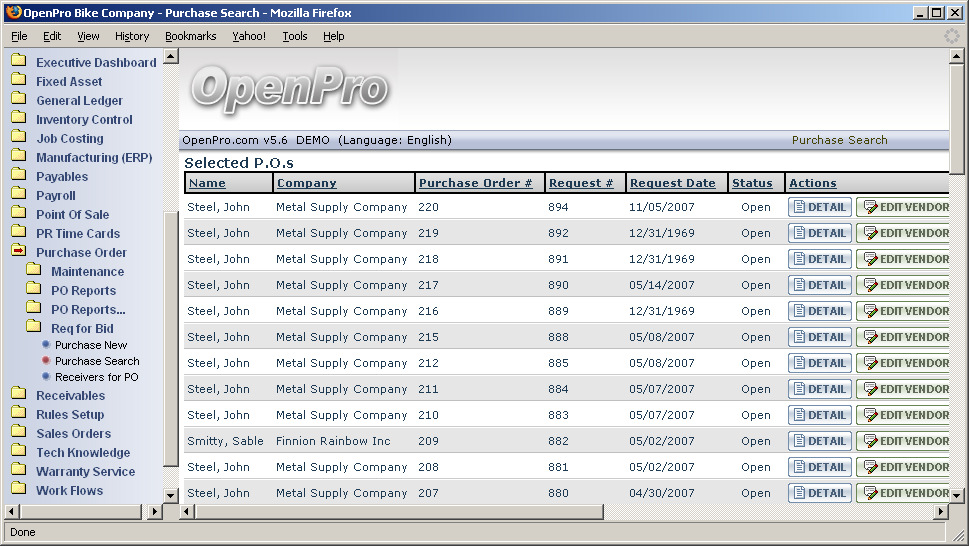969x546 pixels.
Task: Expand the Req for Bid folder
Action: click(x=82, y=328)
